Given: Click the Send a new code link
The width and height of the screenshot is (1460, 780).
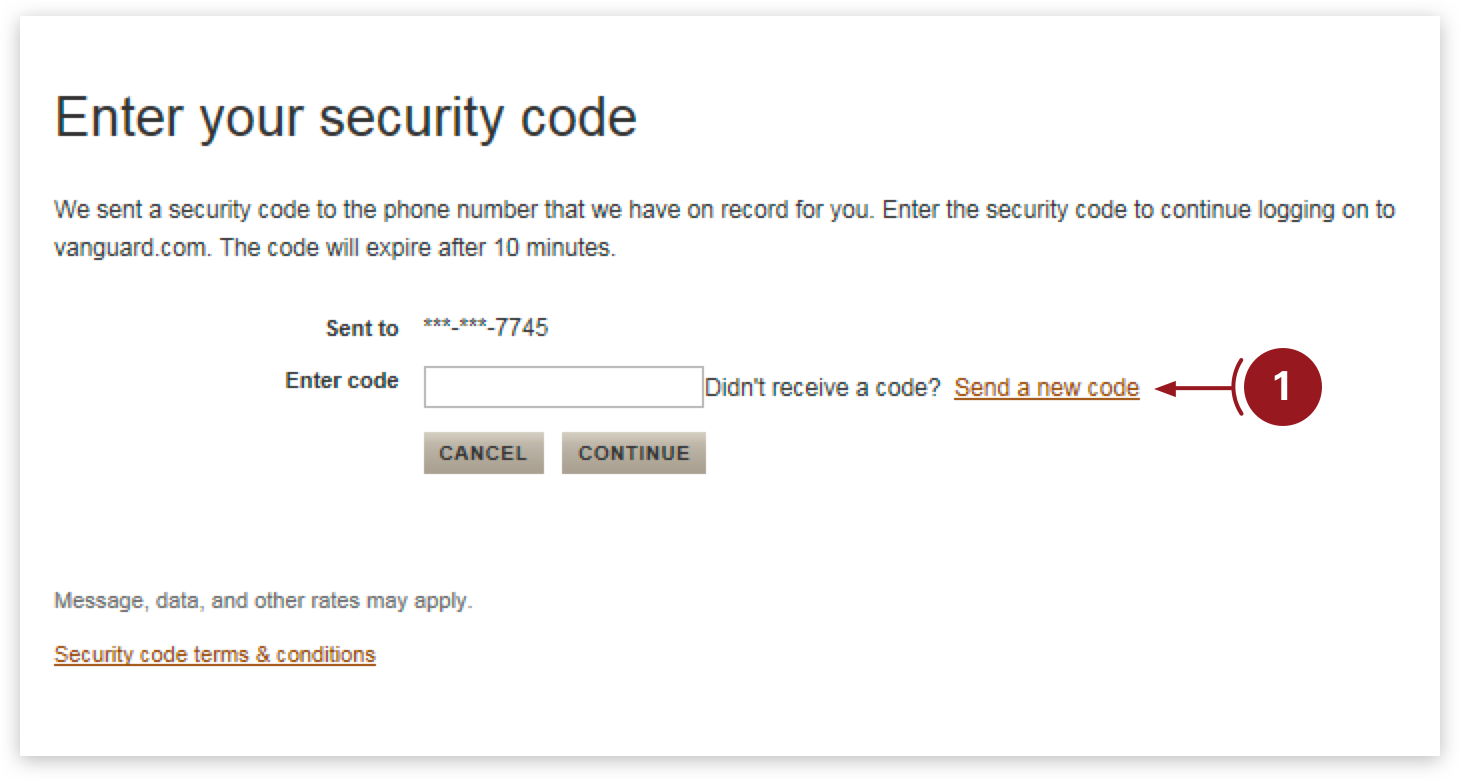Looking at the screenshot, I should pos(1046,388).
